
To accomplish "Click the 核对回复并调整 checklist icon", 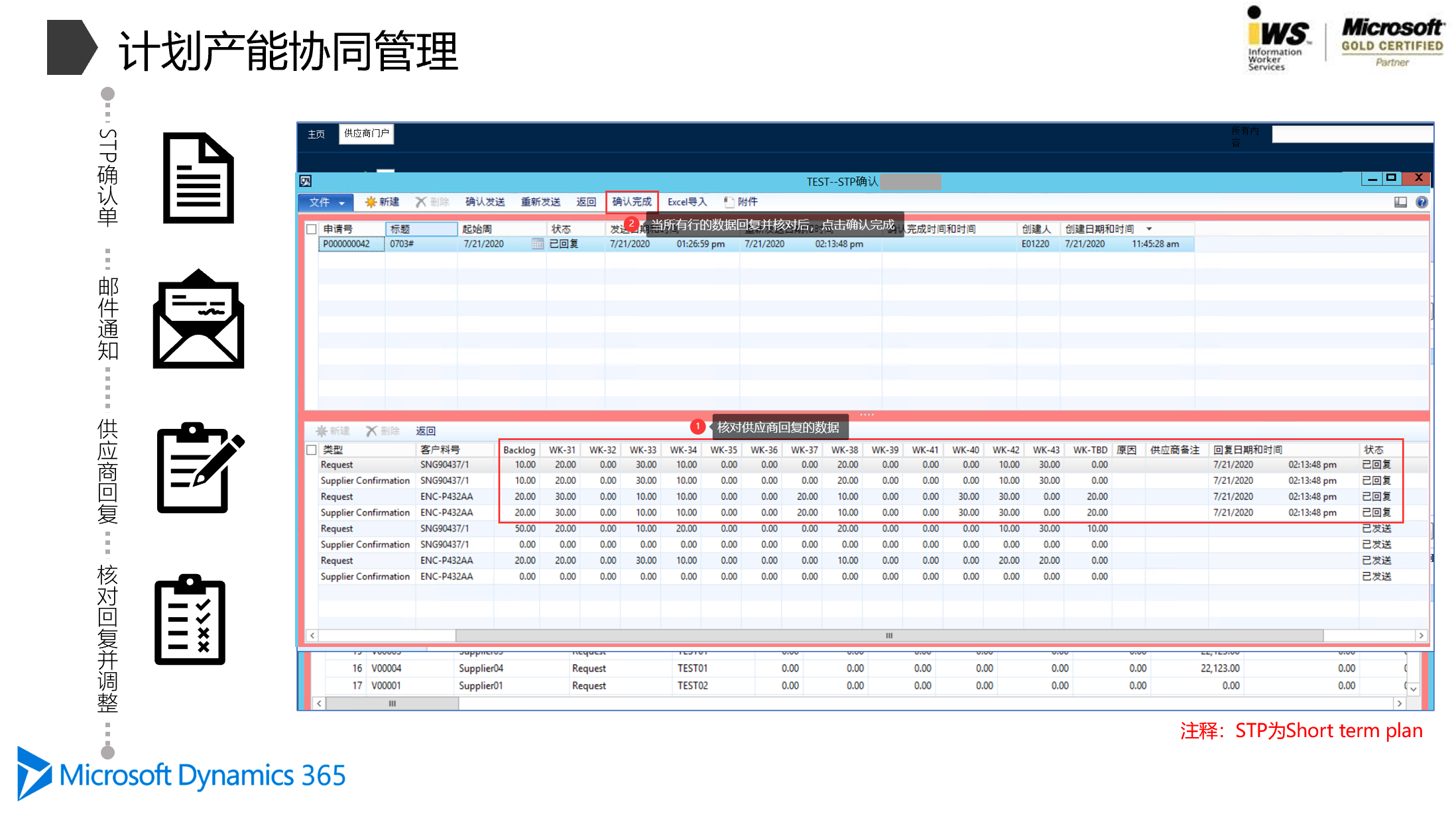I will [x=190, y=619].
